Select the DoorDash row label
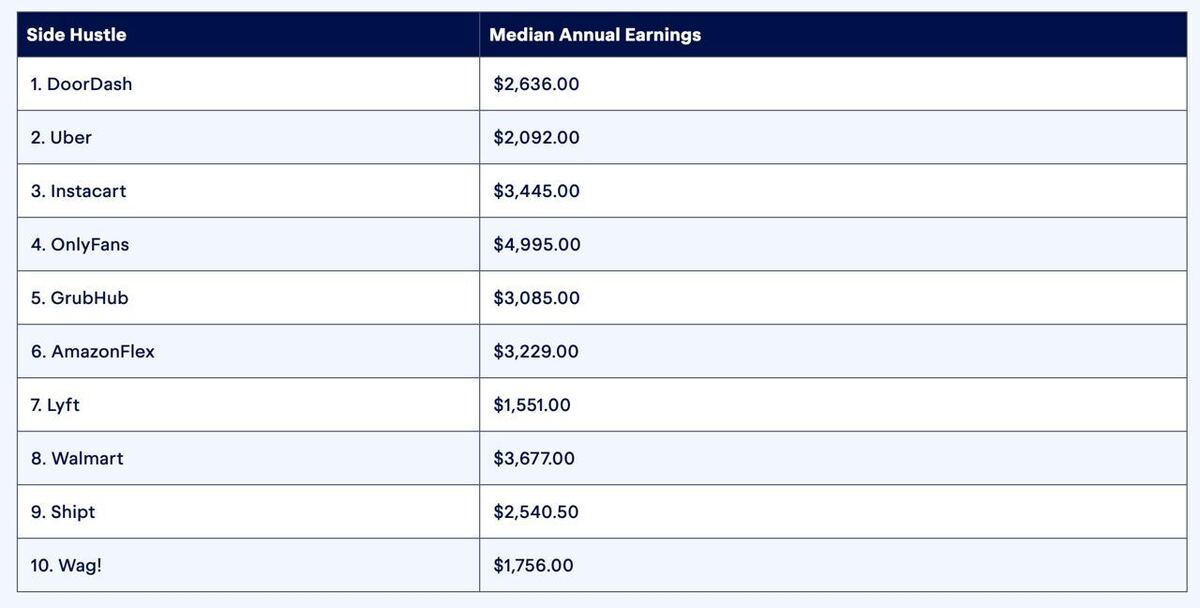The height and width of the screenshot is (608, 1200). 81,84
